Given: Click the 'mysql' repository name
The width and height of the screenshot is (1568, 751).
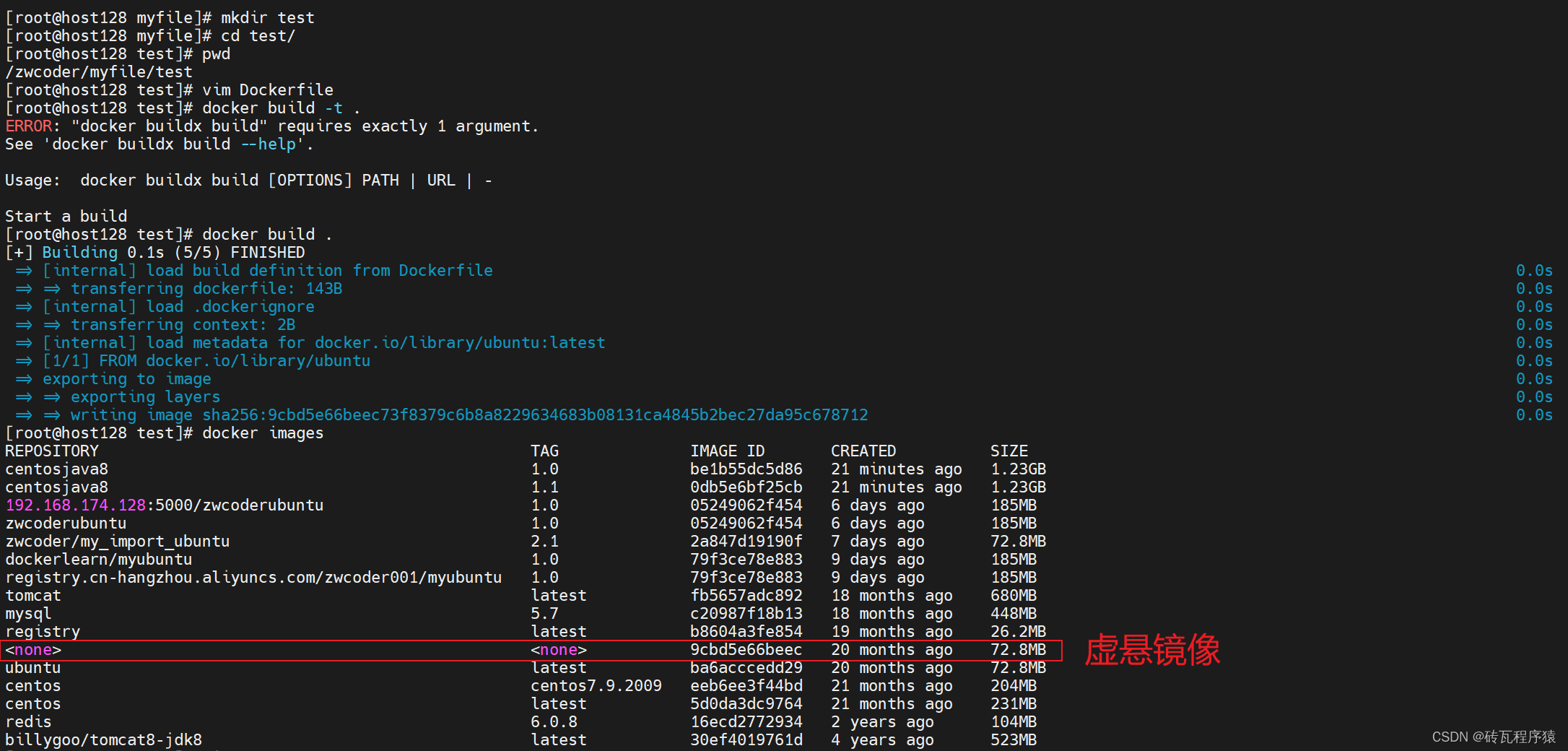Looking at the screenshot, I should (x=28, y=613).
